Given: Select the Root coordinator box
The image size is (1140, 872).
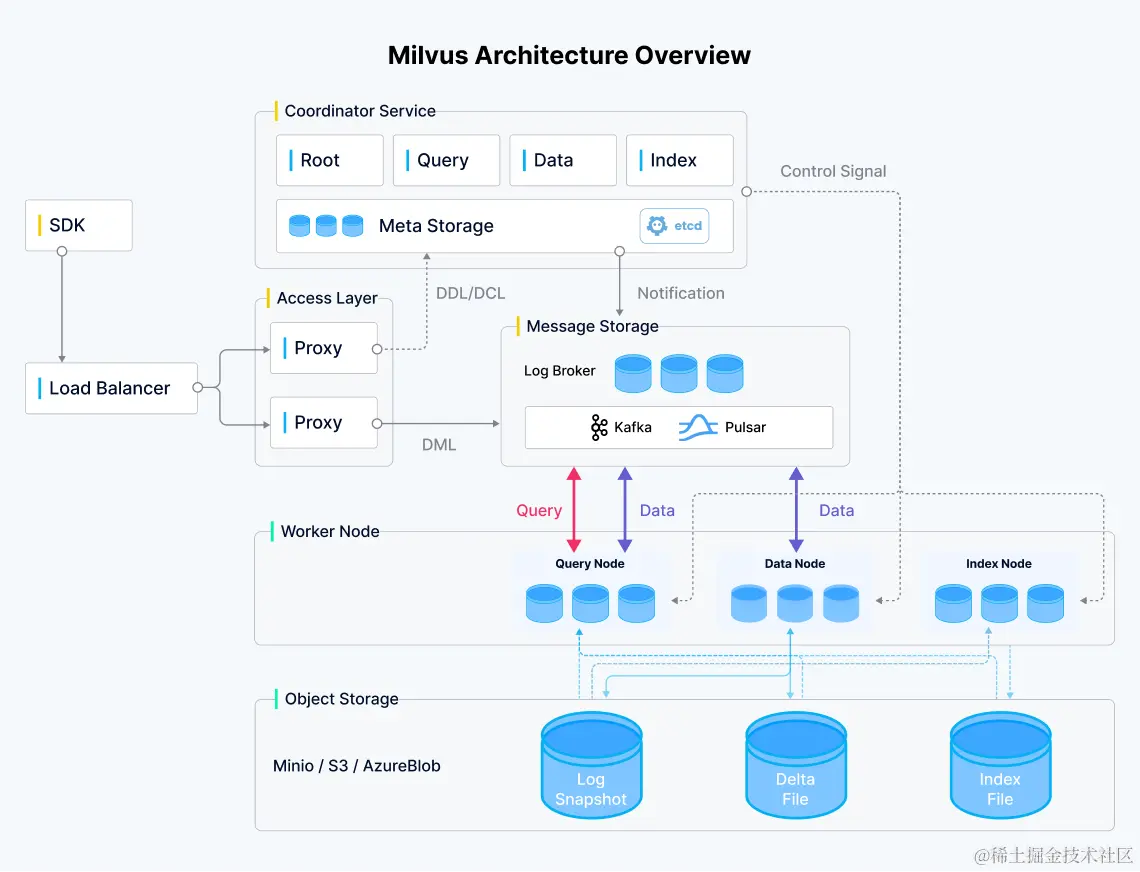Looking at the screenshot, I should pos(329,160).
